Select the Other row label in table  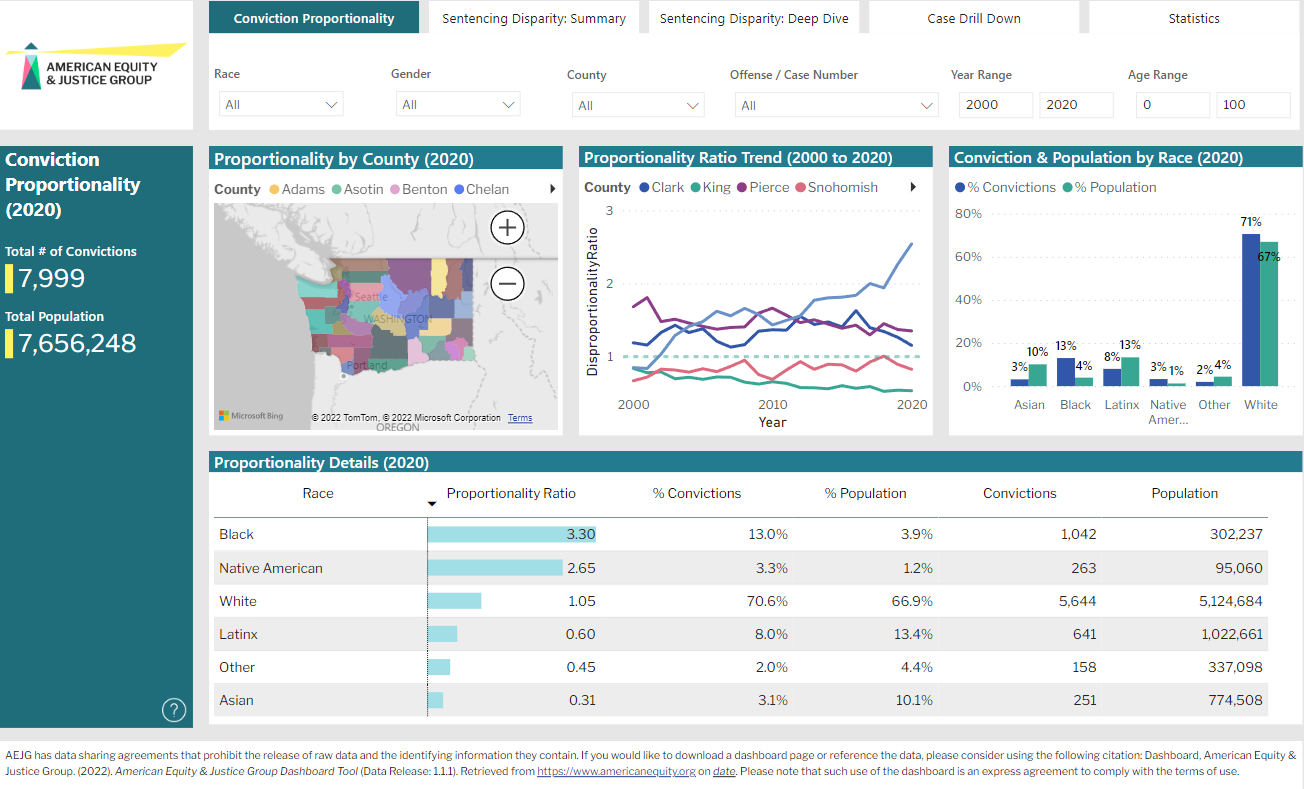[x=237, y=667]
